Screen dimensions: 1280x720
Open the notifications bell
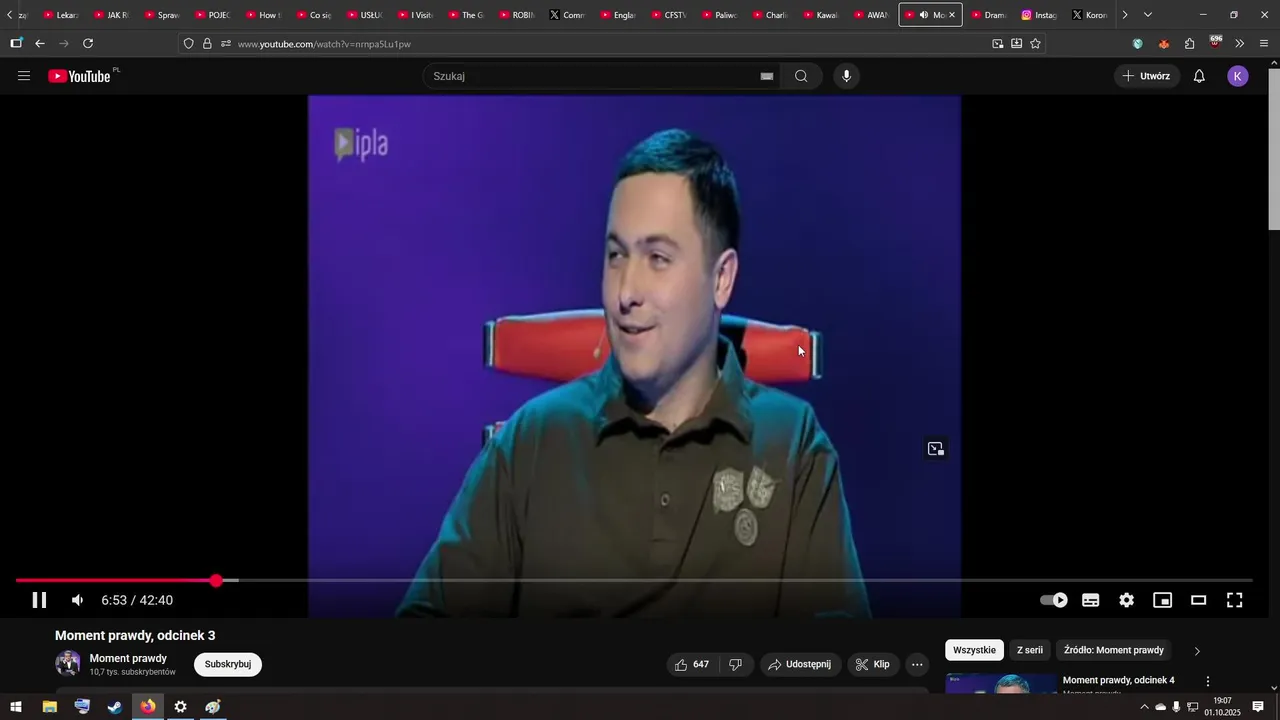tap(1199, 76)
